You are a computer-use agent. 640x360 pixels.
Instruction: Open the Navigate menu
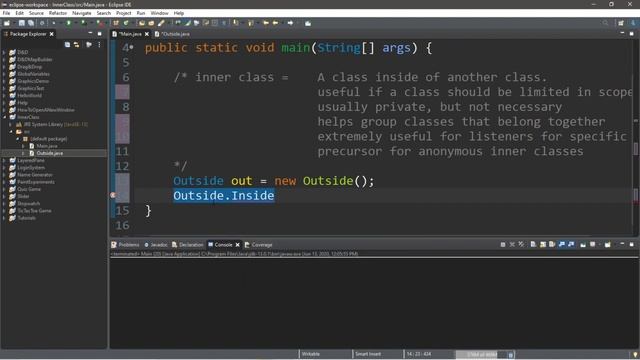click(x=82, y=13)
